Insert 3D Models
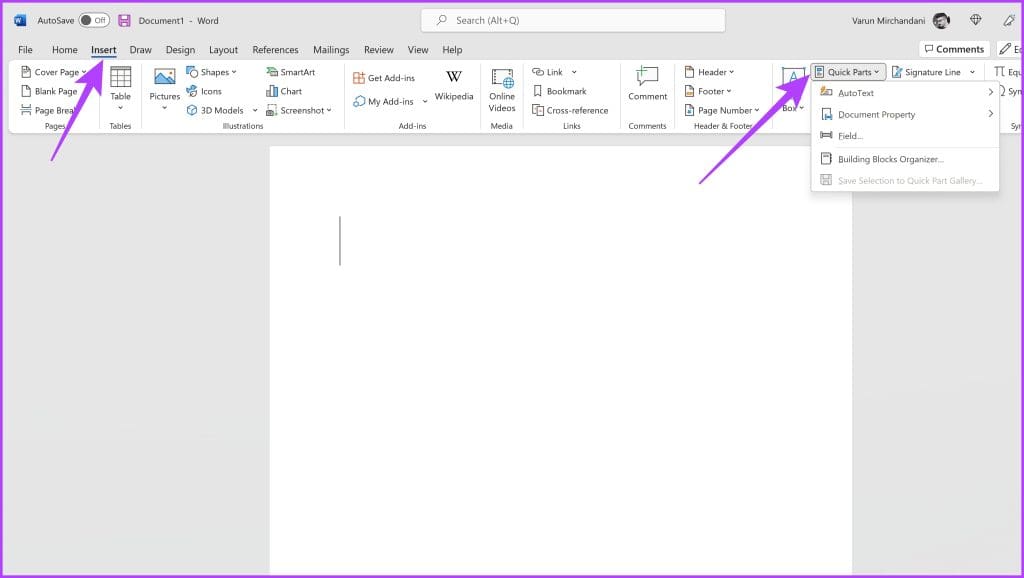The width and height of the screenshot is (1024, 578). 216,110
